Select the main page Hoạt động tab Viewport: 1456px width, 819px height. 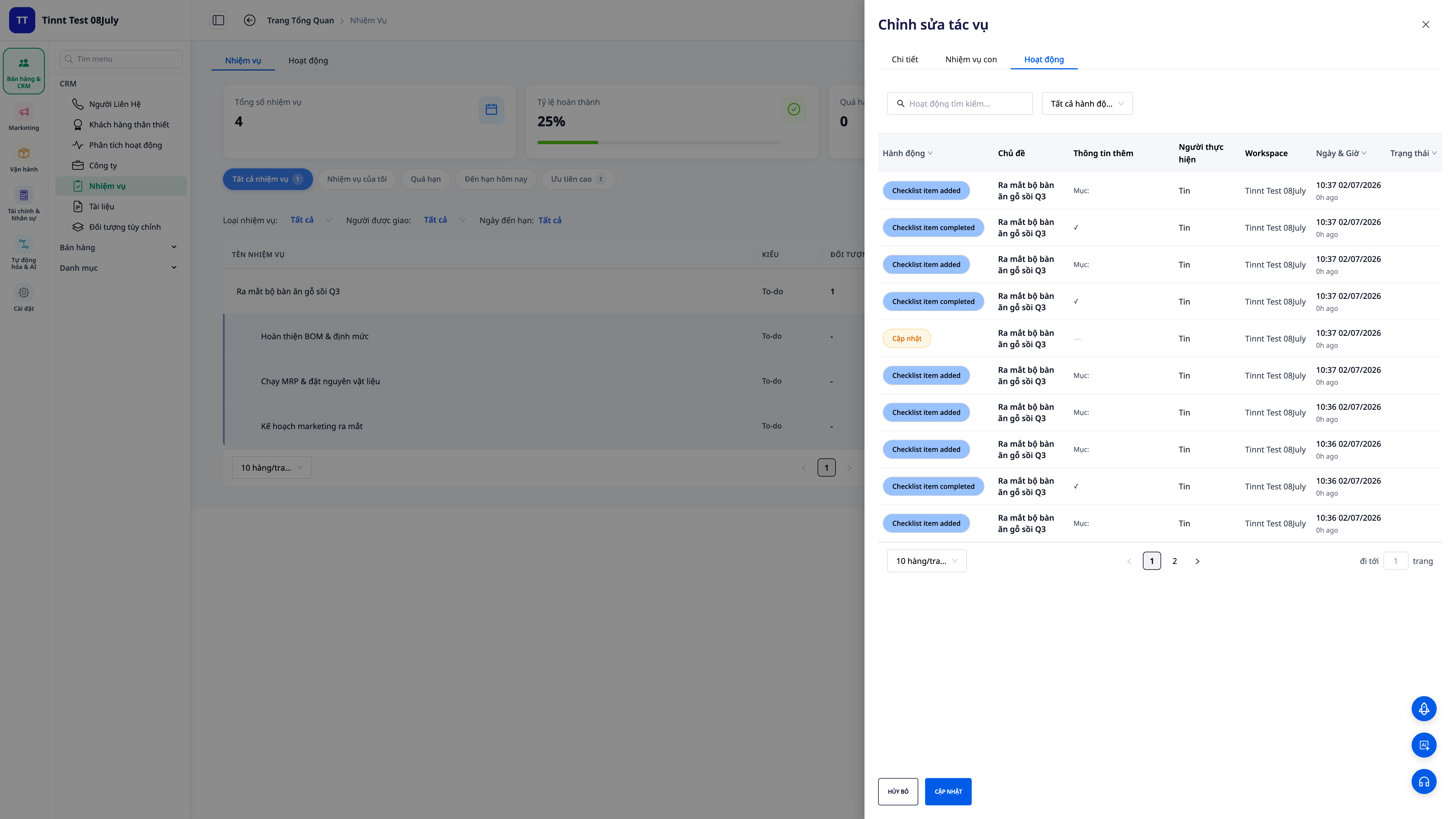[x=308, y=61]
